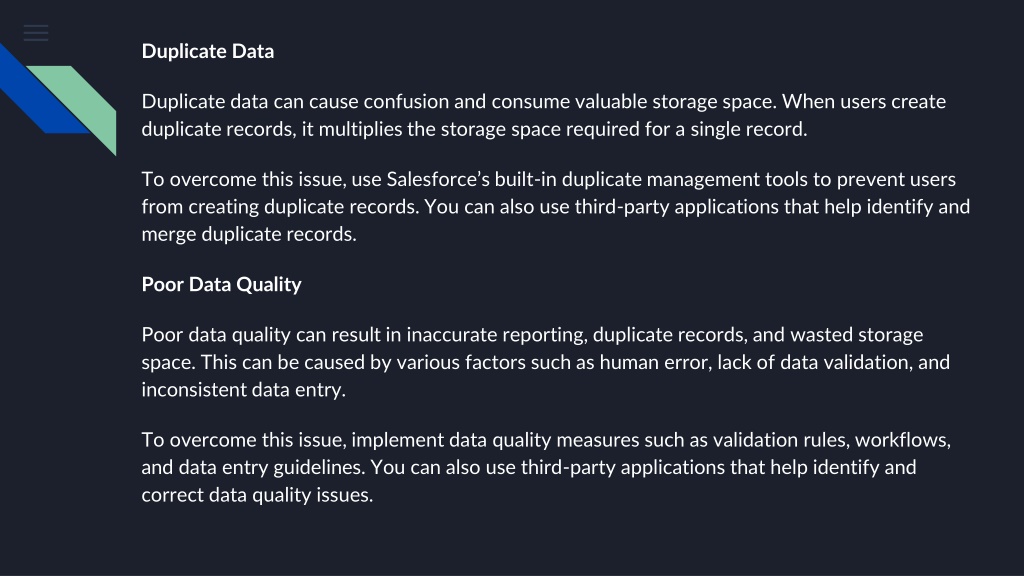This screenshot has height=576, width=1024.
Task: Click the line 'inconsistent data entry.'
Action: tap(244, 389)
